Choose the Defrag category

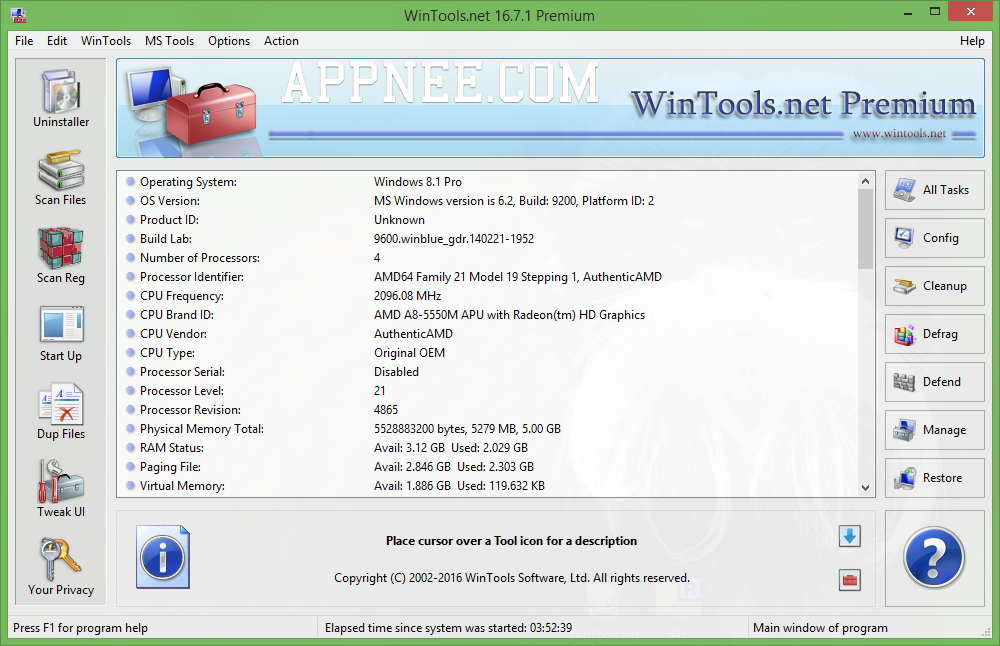(x=934, y=334)
